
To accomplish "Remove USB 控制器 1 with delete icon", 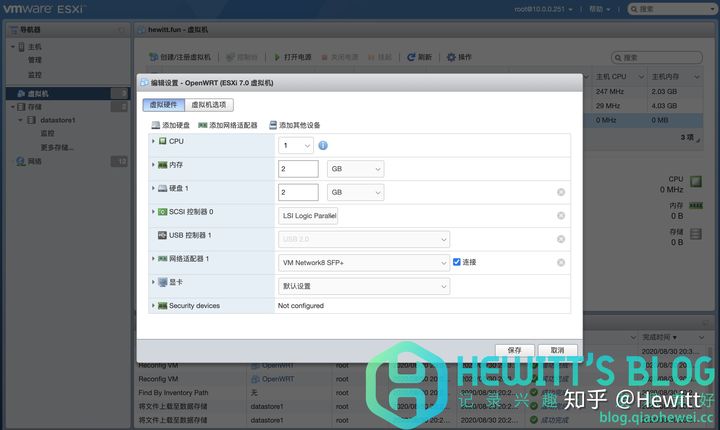I will pyautogui.click(x=561, y=239).
